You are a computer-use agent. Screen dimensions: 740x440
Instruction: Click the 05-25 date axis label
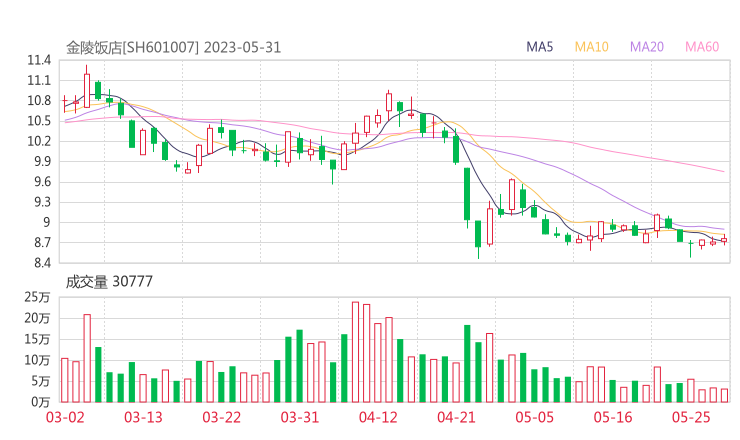691,417
